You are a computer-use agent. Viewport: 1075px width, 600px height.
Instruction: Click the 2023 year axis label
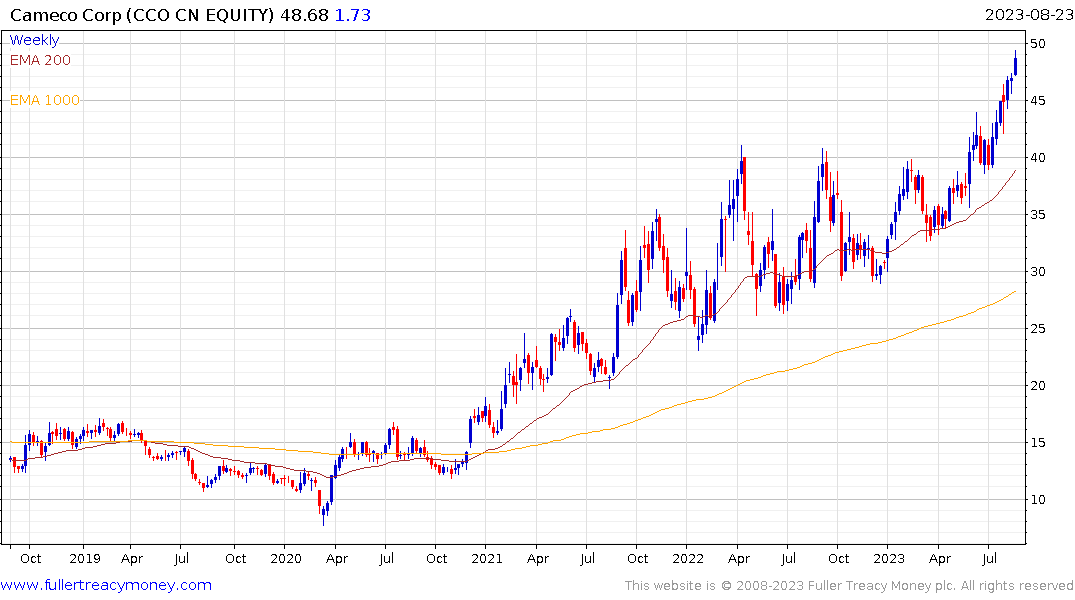click(x=889, y=558)
